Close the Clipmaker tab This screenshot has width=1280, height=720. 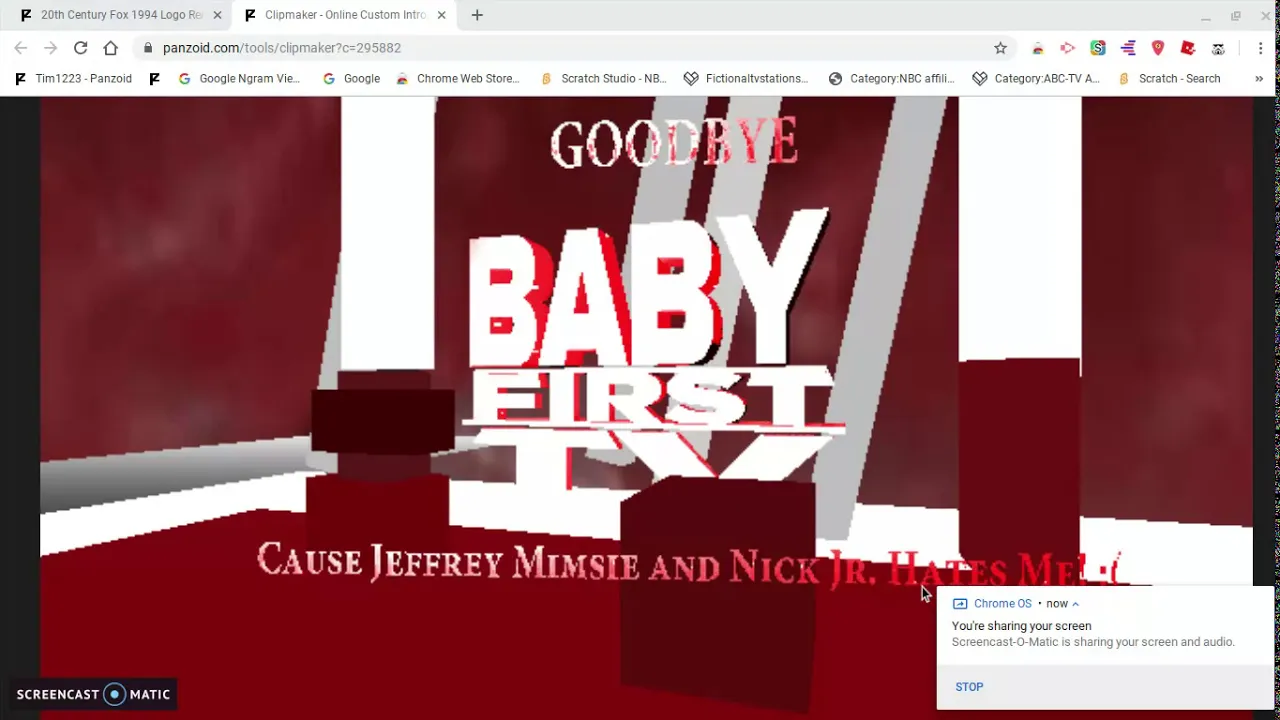point(441,15)
